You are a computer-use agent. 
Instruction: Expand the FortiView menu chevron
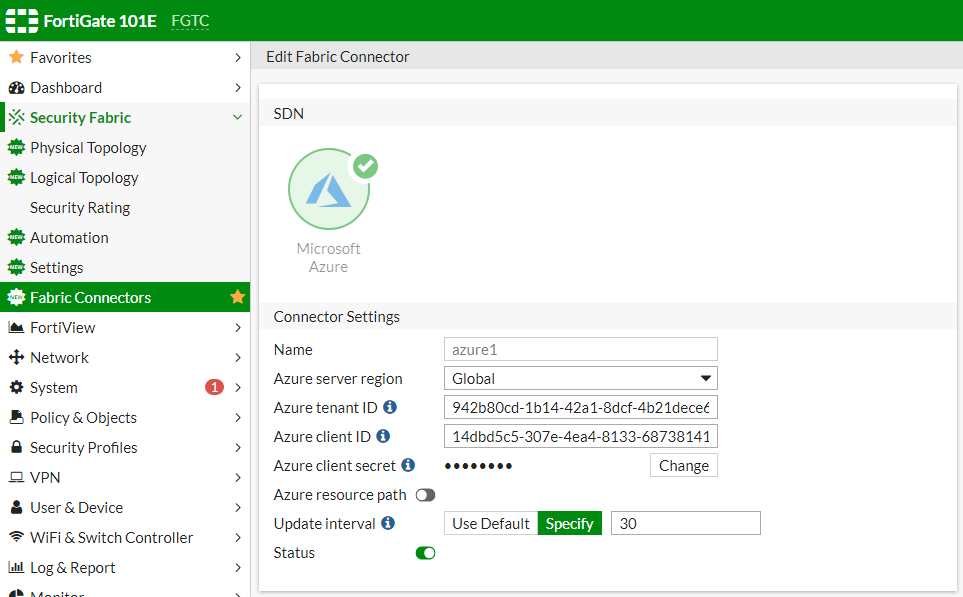(238, 328)
